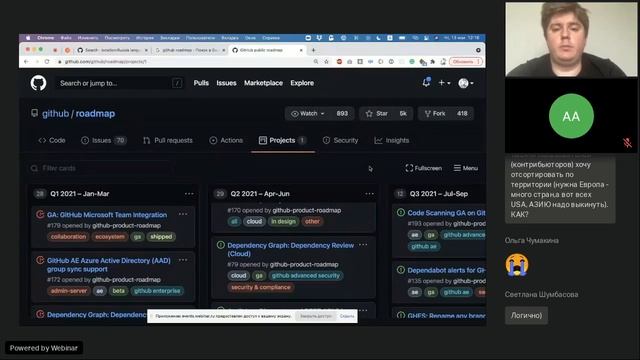Click the Chrome back arrow
The width and height of the screenshot is (640, 360).
(x=26, y=62)
